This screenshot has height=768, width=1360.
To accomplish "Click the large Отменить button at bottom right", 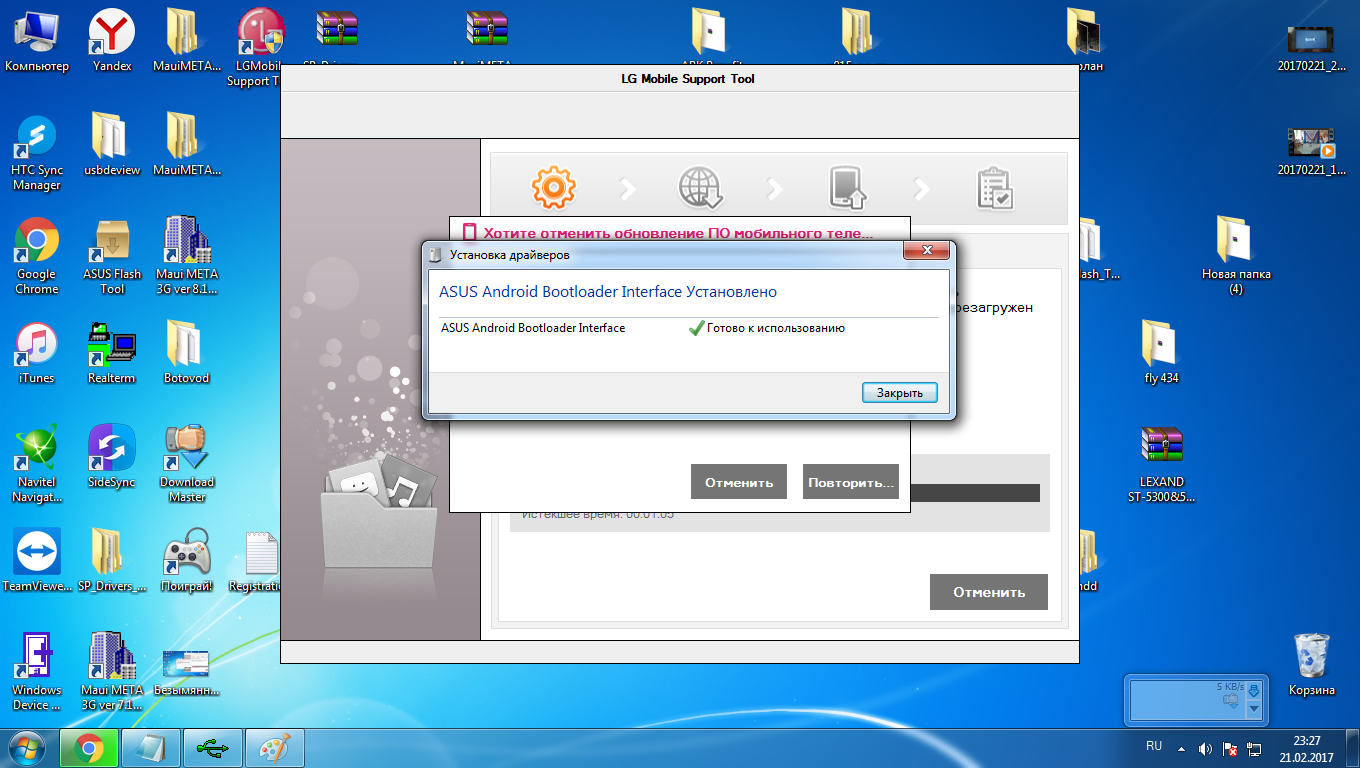I will tap(988, 592).
